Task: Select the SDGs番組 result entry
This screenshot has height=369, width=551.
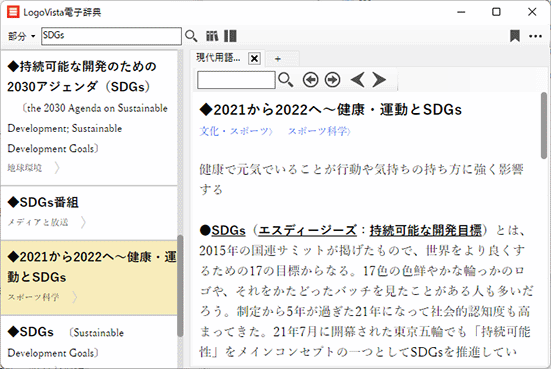Action: [x=89, y=213]
